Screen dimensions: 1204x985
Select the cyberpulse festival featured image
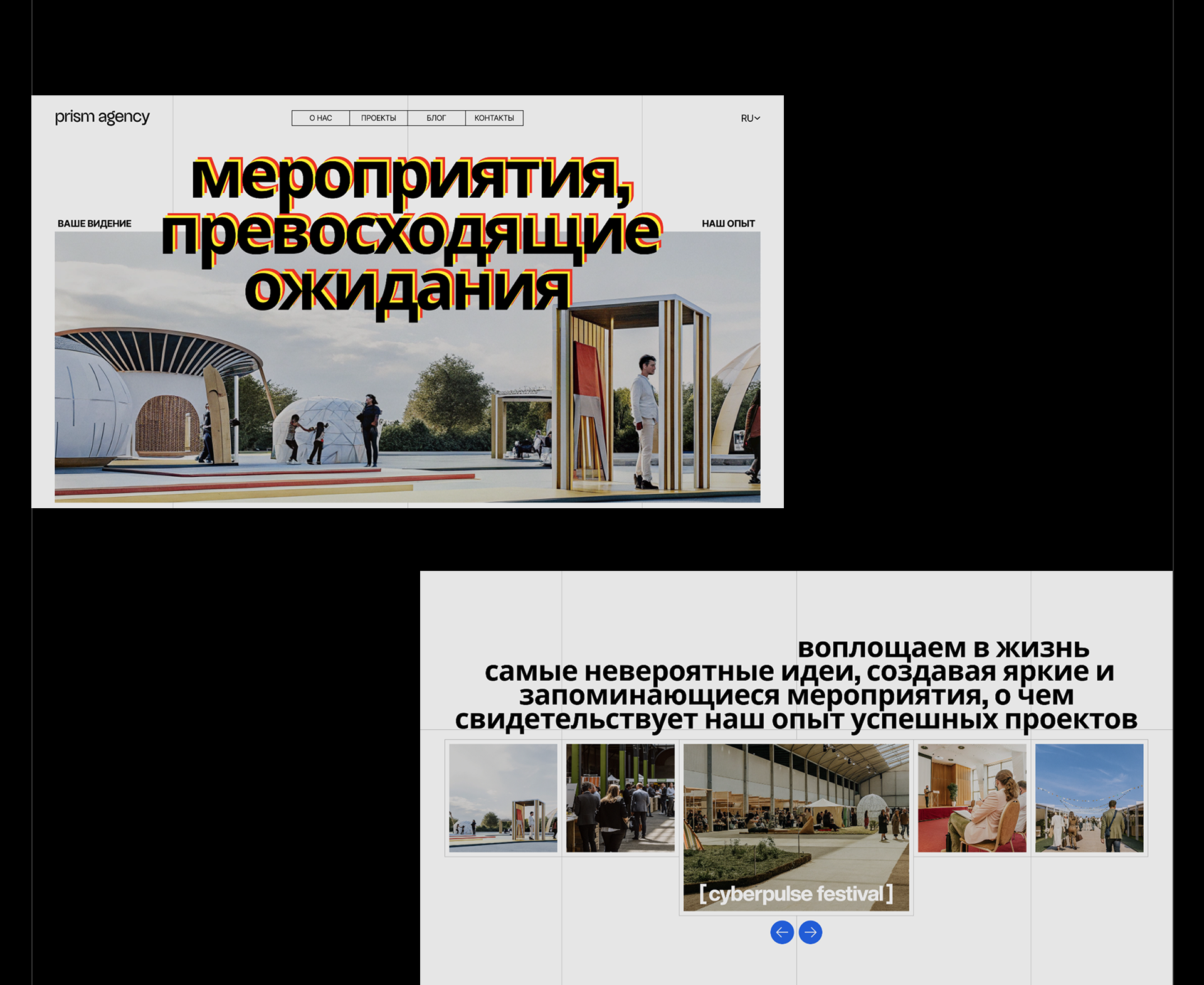coord(796,816)
